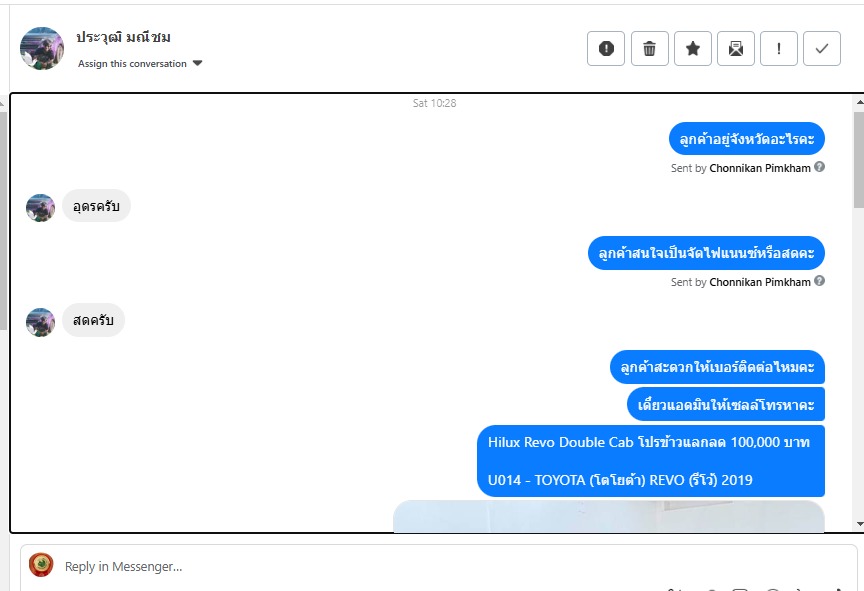Open customer name ประวุฒิ มณีชม in header
Viewport: 864px width, 591px height.
pyautogui.click(x=123, y=37)
